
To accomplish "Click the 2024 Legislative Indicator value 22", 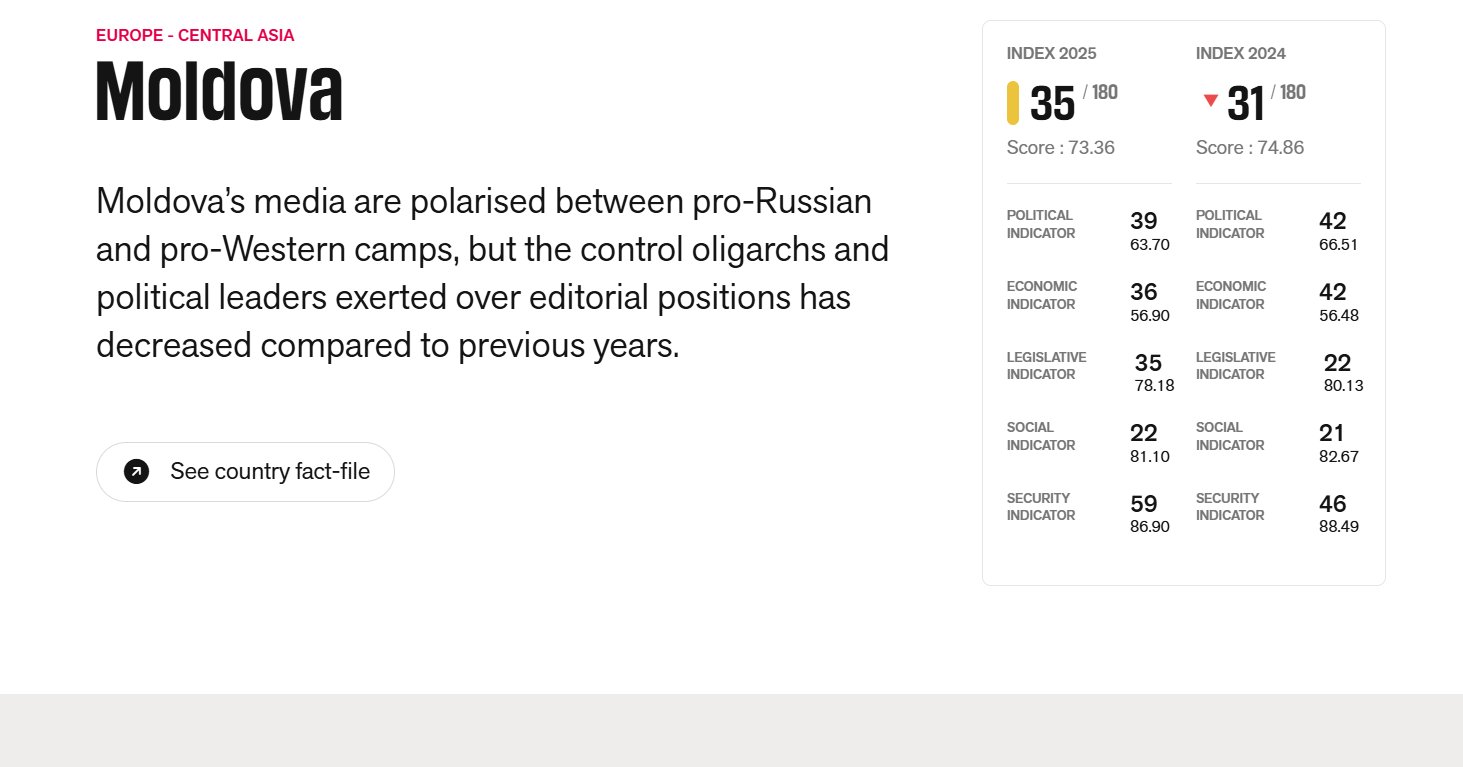I will [1337, 363].
